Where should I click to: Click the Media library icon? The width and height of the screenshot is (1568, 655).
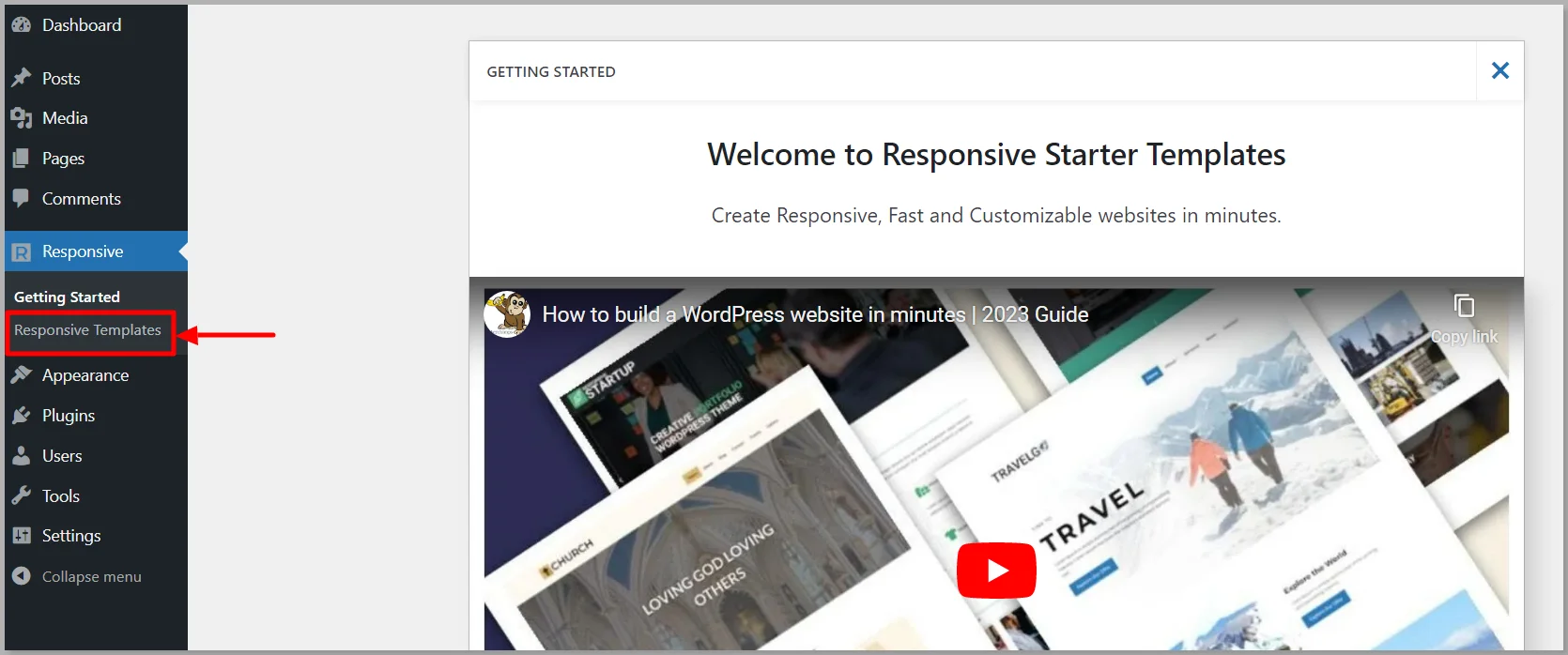(x=21, y=118)
